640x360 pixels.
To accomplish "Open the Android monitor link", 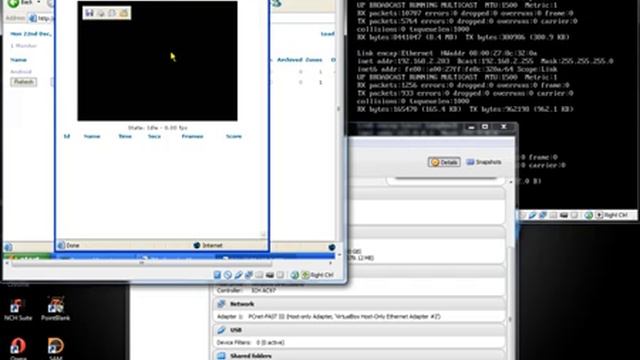I will [x=21, y=72].
